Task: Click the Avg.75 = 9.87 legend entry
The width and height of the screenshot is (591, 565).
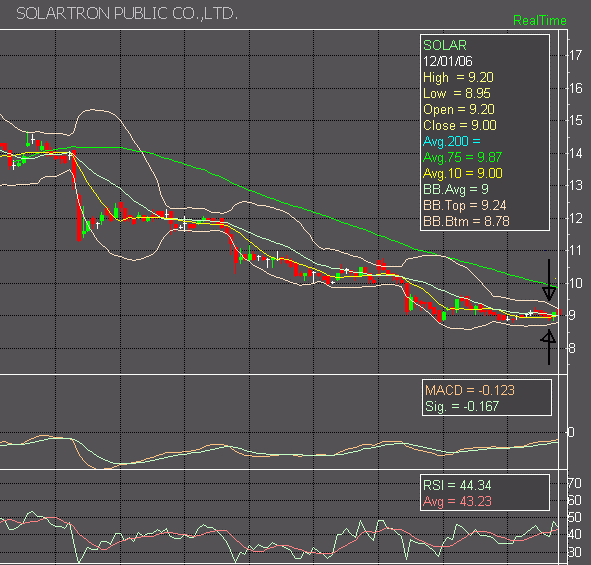Action: tap(462, 157)
